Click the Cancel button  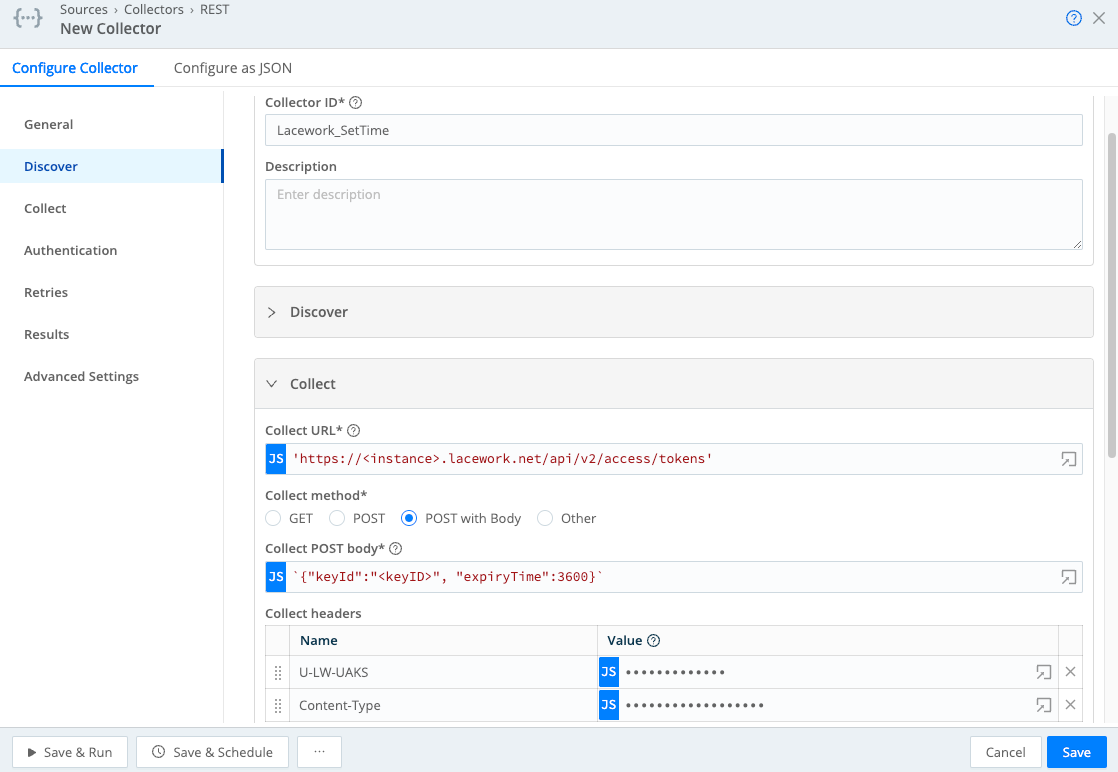pos(1005,752)
